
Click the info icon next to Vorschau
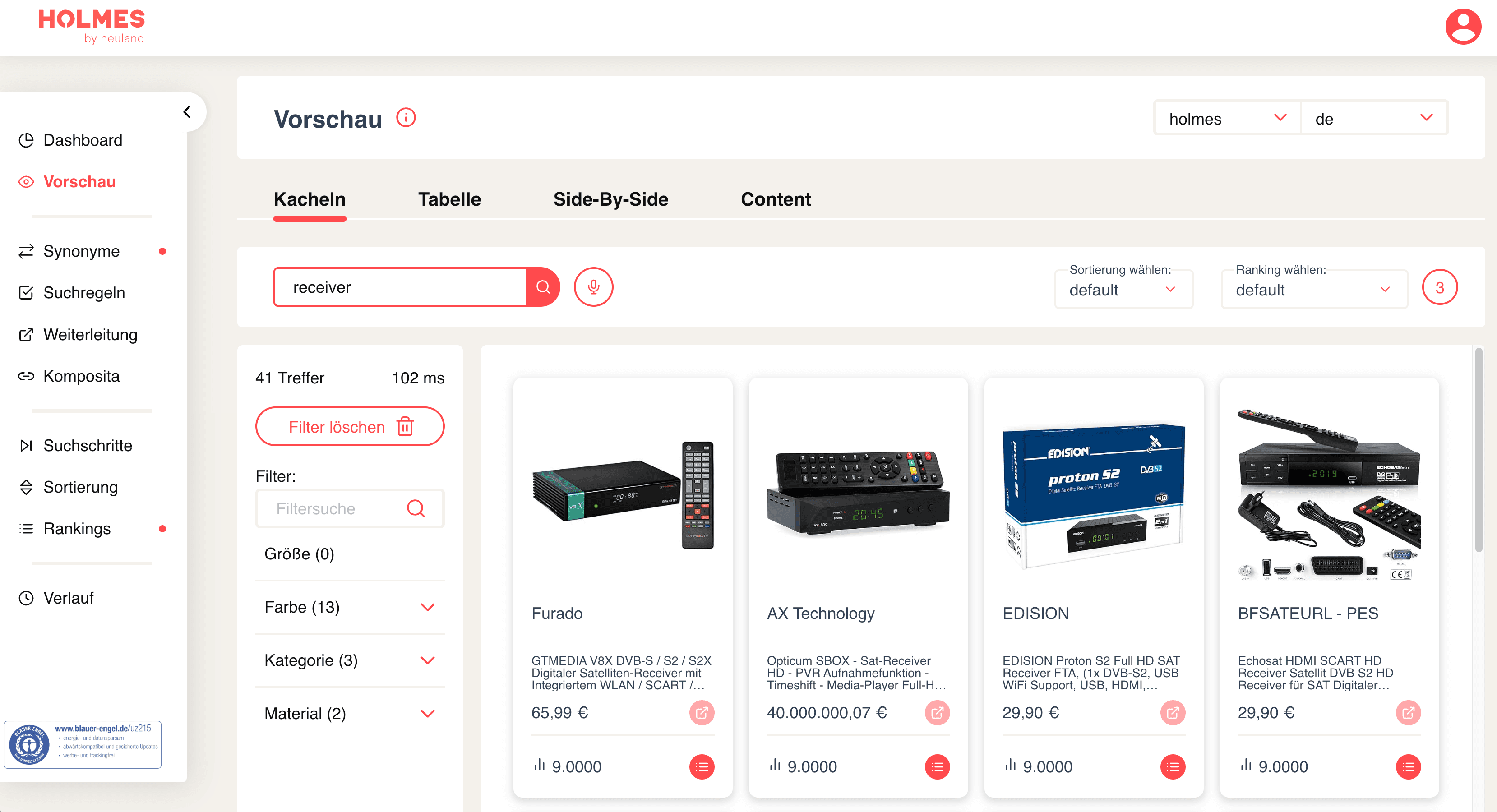[x=406, y=118]
